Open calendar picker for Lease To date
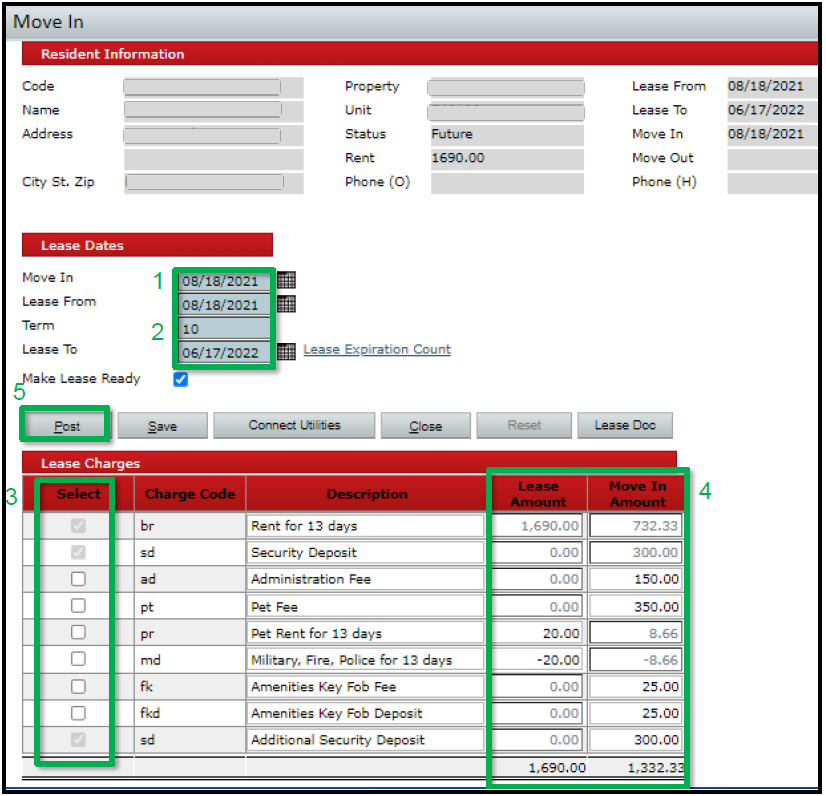Screen dimensions: 826x796 point(286,351)
